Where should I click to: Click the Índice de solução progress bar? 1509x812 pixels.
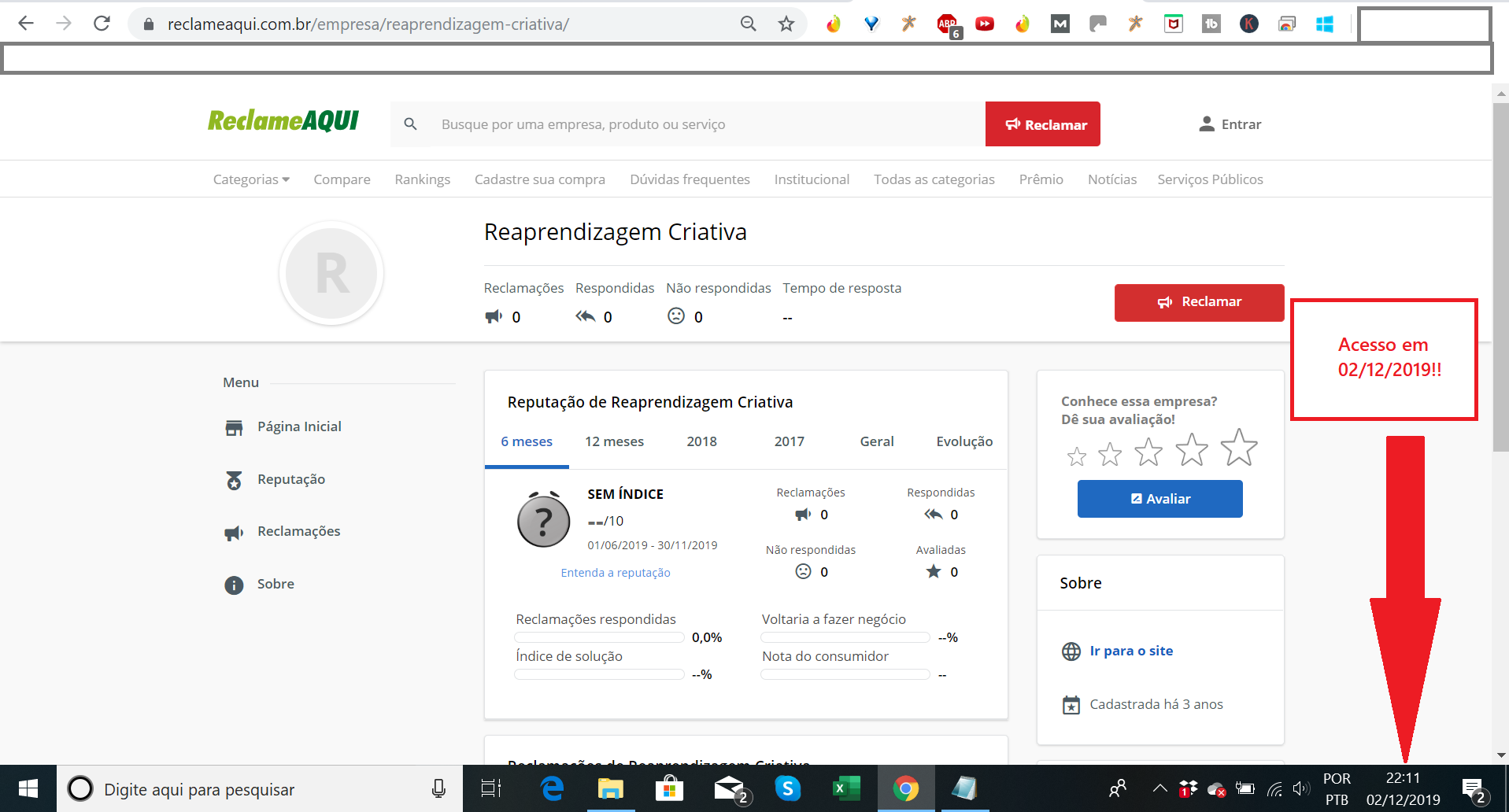(x=599, y=674)
